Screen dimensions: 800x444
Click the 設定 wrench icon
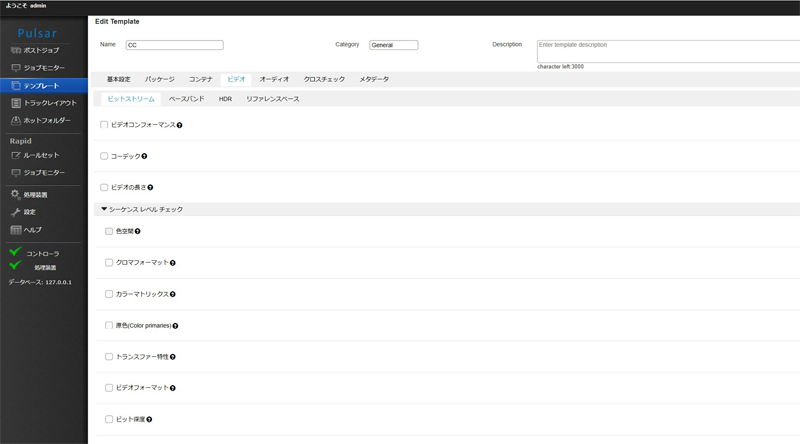tap(16, 212)
